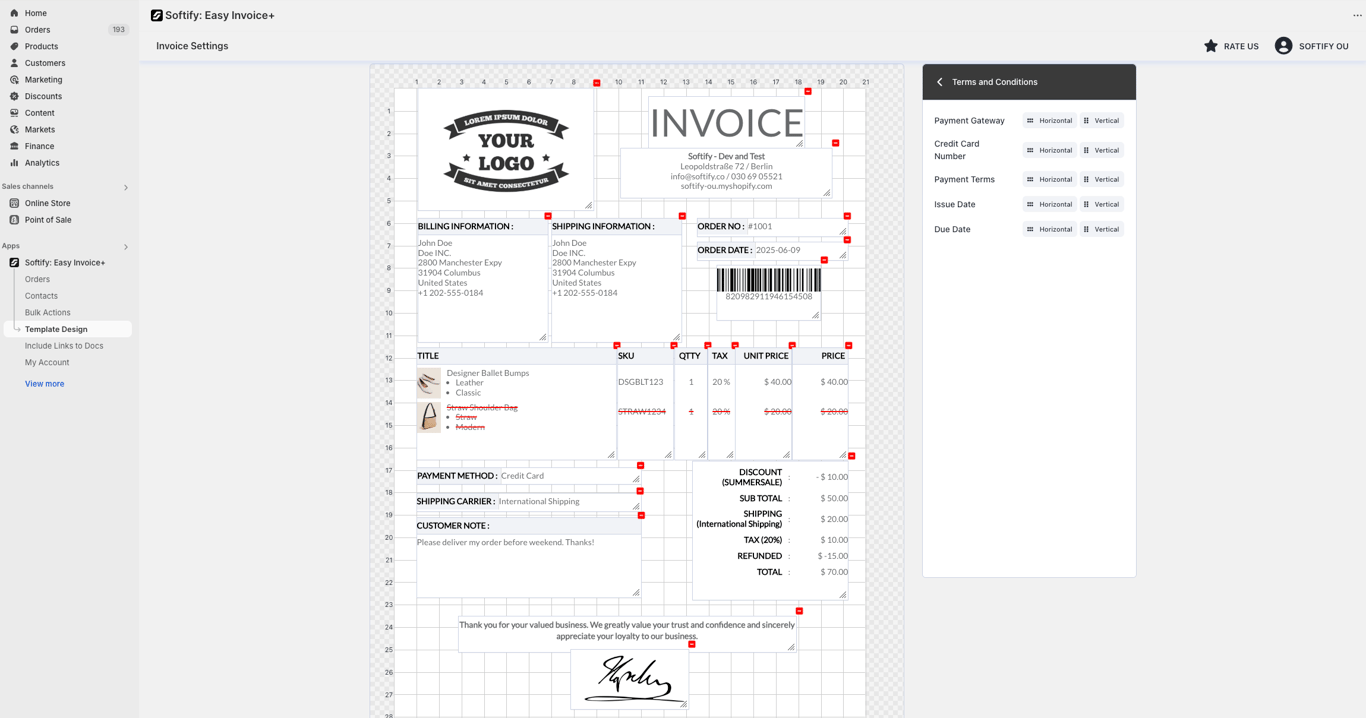Viewport: 1366px width, 718px height.
Task: Open Bulk Actions in the app menu
Action: point(47,313)
